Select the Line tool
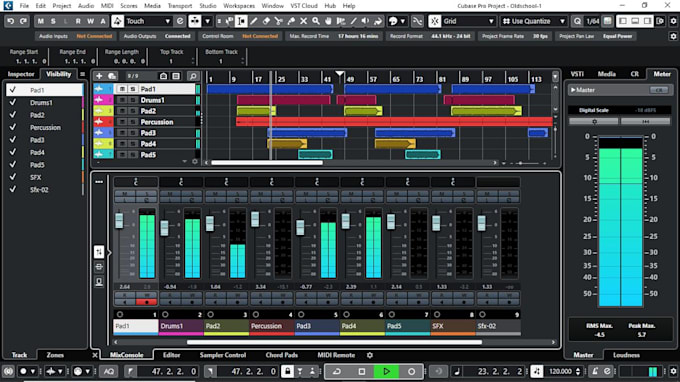This screenshot has width=680, height=382. pyautogui.click(x=353, y=21)
